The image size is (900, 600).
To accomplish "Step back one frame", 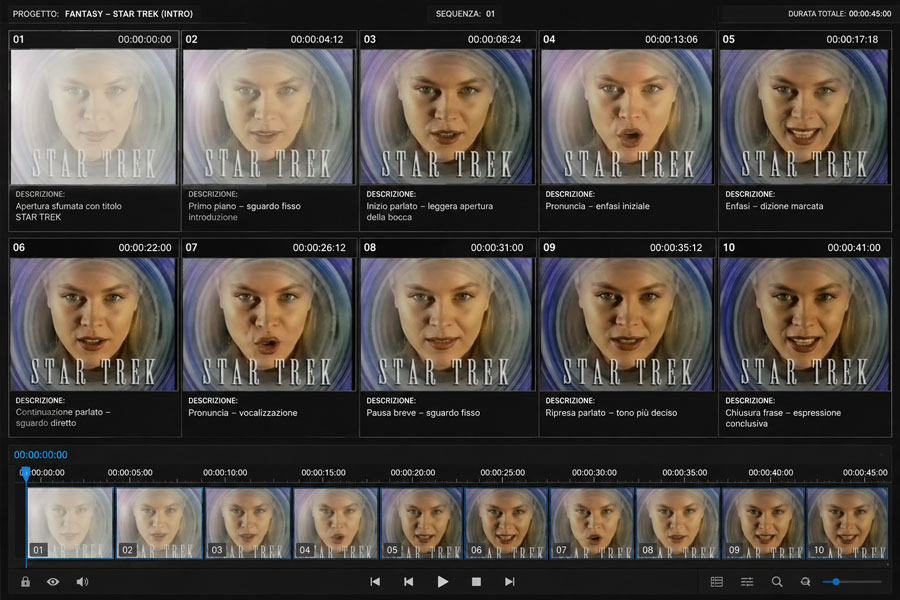I will [x=408, y=582].
